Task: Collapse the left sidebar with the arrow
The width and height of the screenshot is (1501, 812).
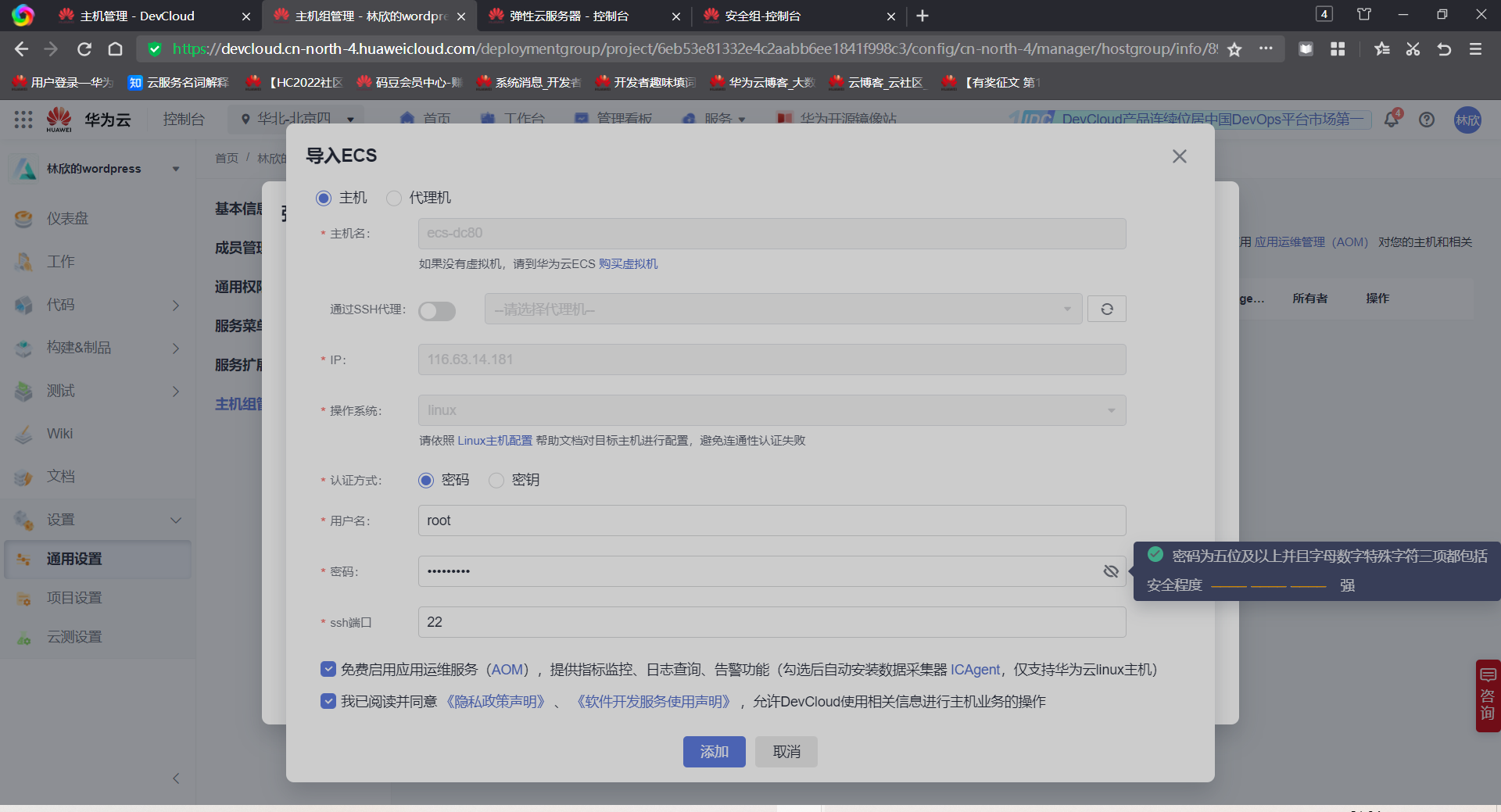Action: click(x=176, y=778)
